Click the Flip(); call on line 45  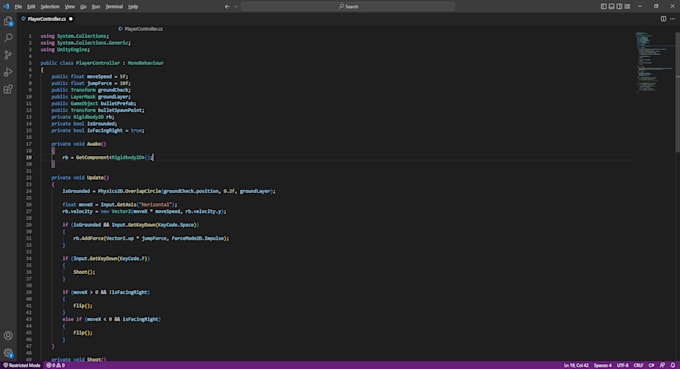click(82, 333)
